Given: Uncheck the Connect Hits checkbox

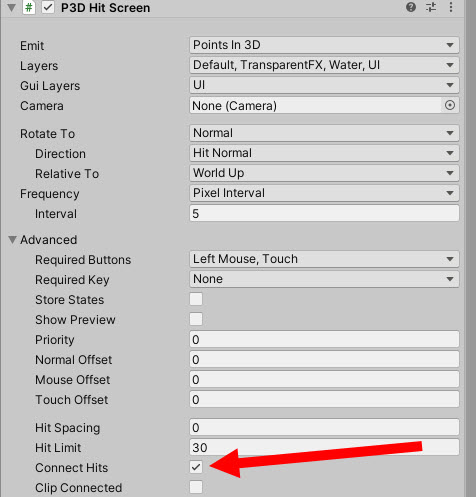Looking at the screenshot, I should pos(196,467).
